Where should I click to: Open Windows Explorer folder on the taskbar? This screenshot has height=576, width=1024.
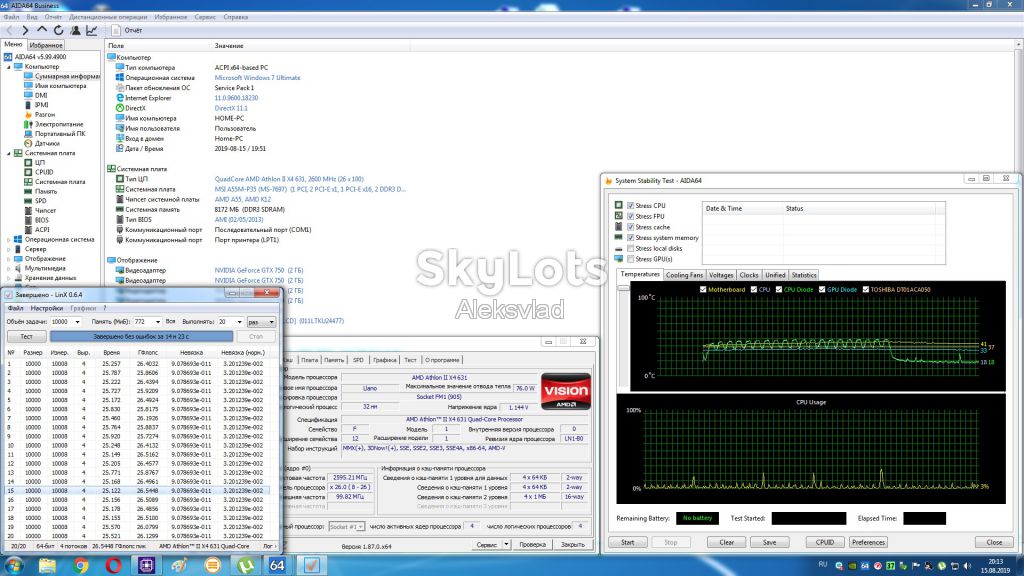pos(48,565)
